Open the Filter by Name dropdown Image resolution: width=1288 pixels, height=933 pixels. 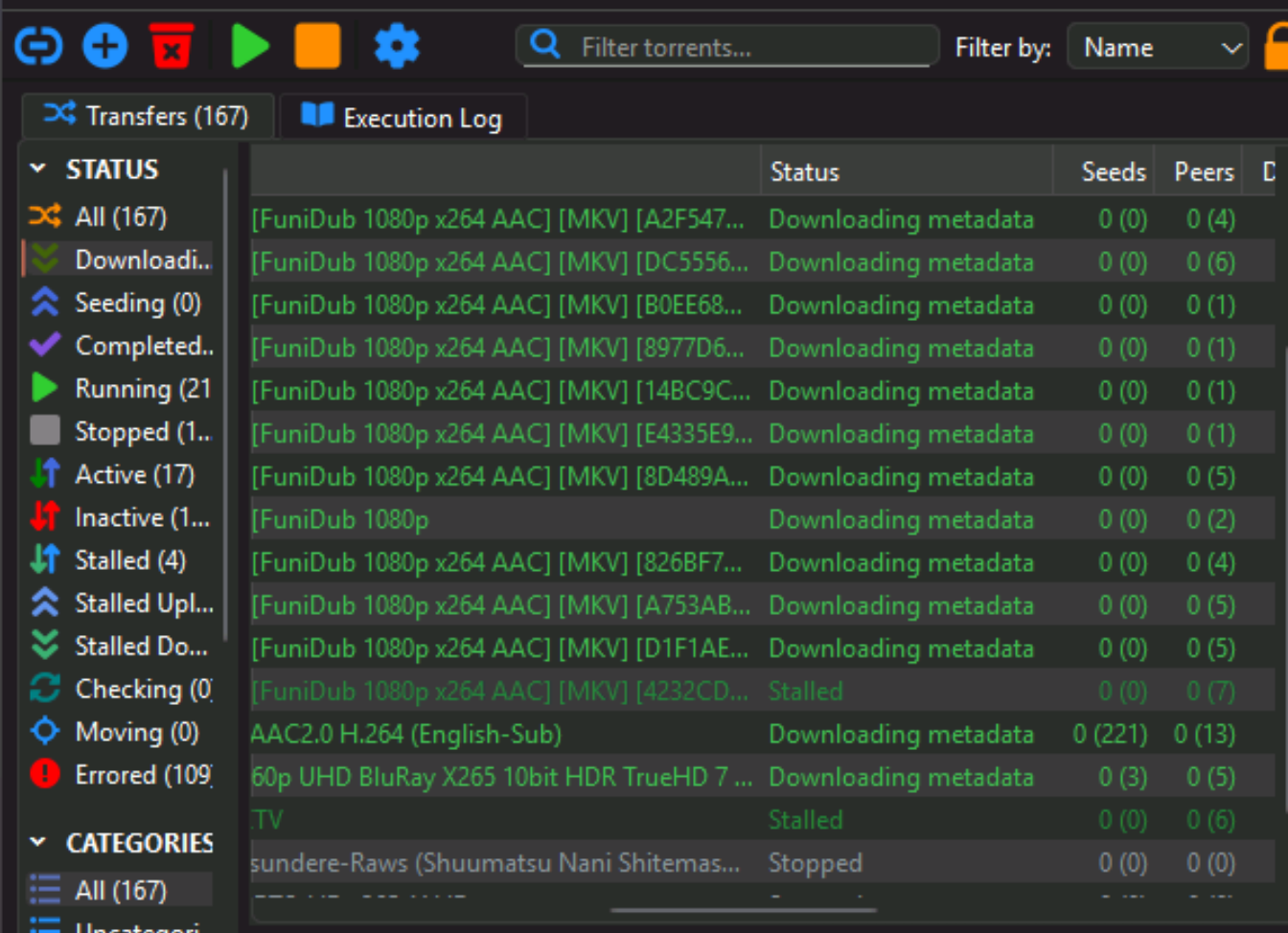[x=1158, y=47]
